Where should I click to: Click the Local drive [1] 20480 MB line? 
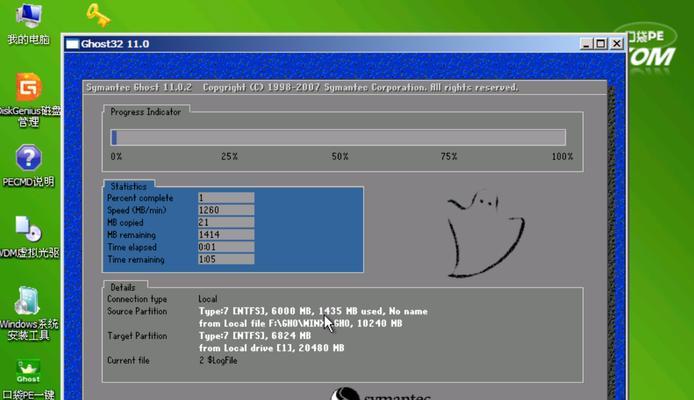[x=271, y=348]
